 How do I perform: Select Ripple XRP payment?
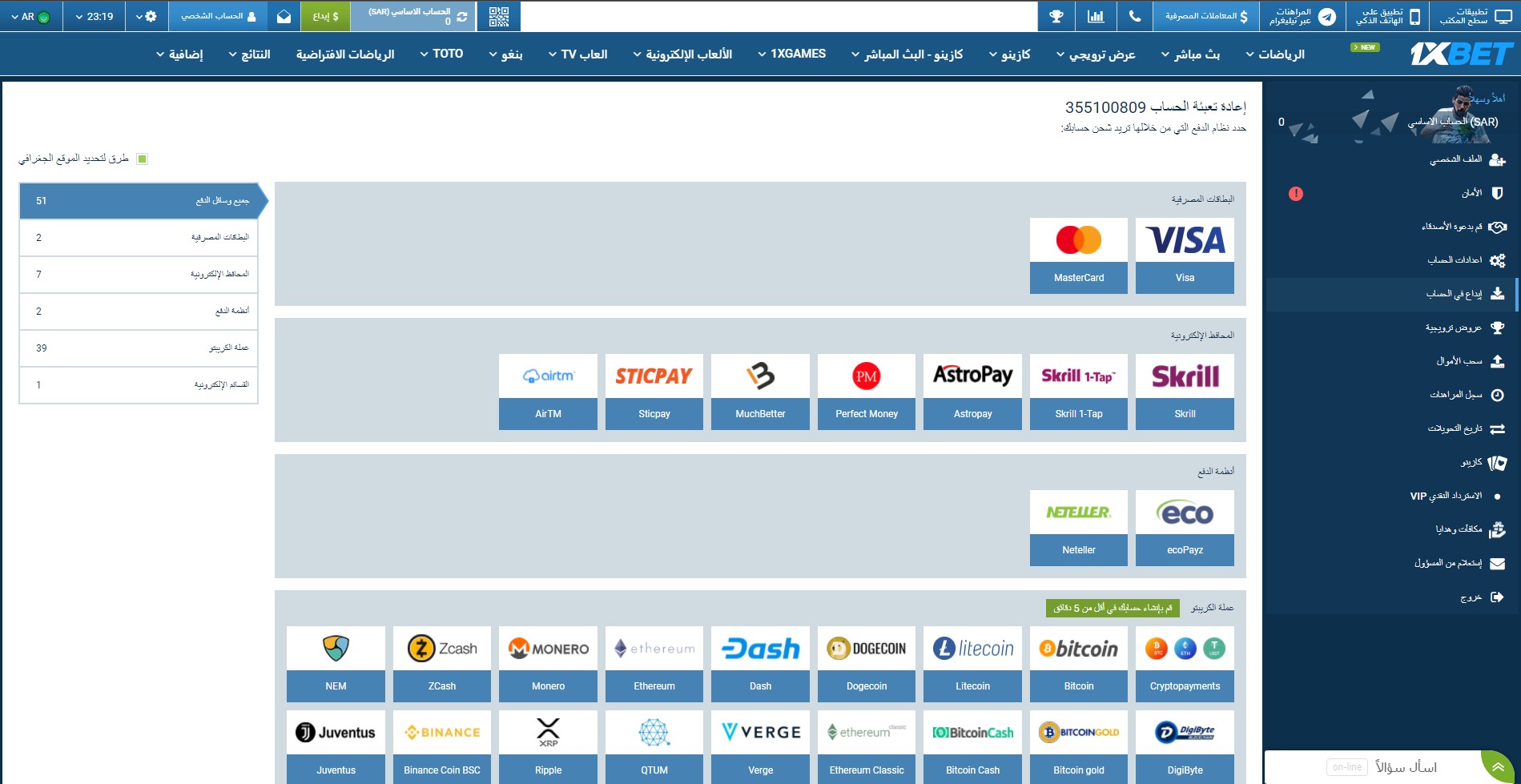pyautogui.click(x=548, y=747)
